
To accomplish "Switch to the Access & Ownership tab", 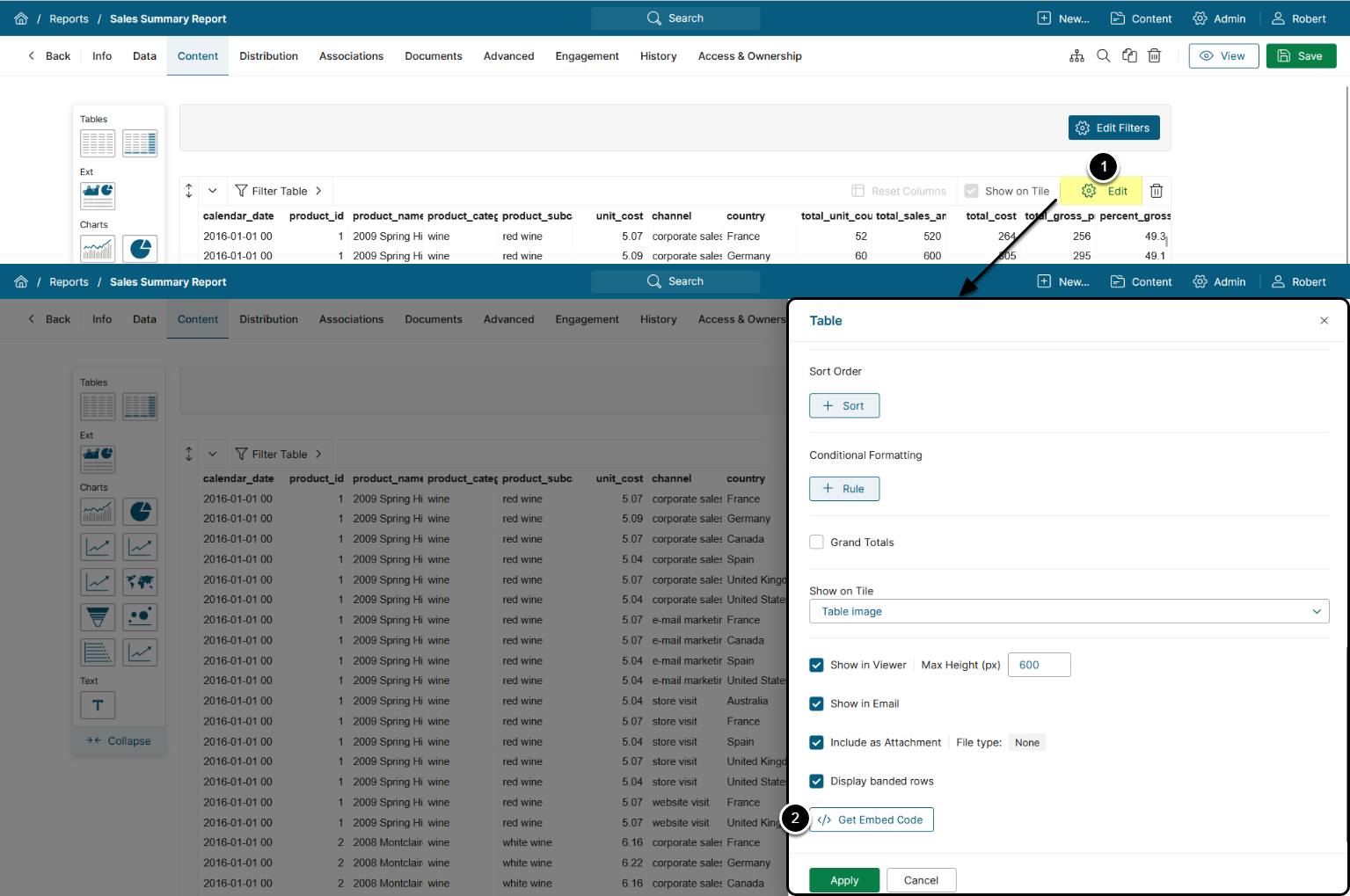I will click(x=749, y=56).
